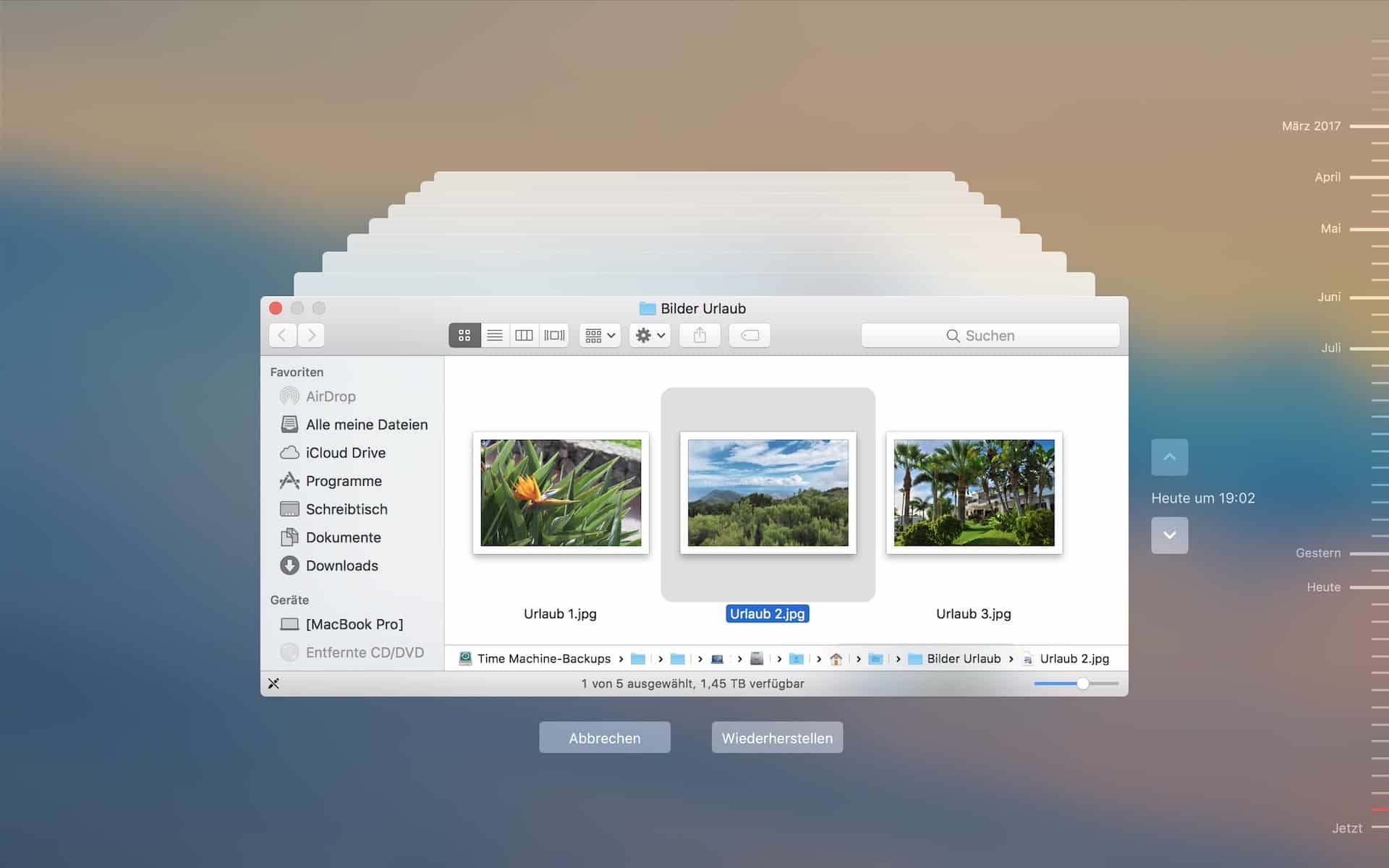Click the Heute um 19:02 label
The height and width of the screenshot is (868, 1389).
[x=1203, y=498]
